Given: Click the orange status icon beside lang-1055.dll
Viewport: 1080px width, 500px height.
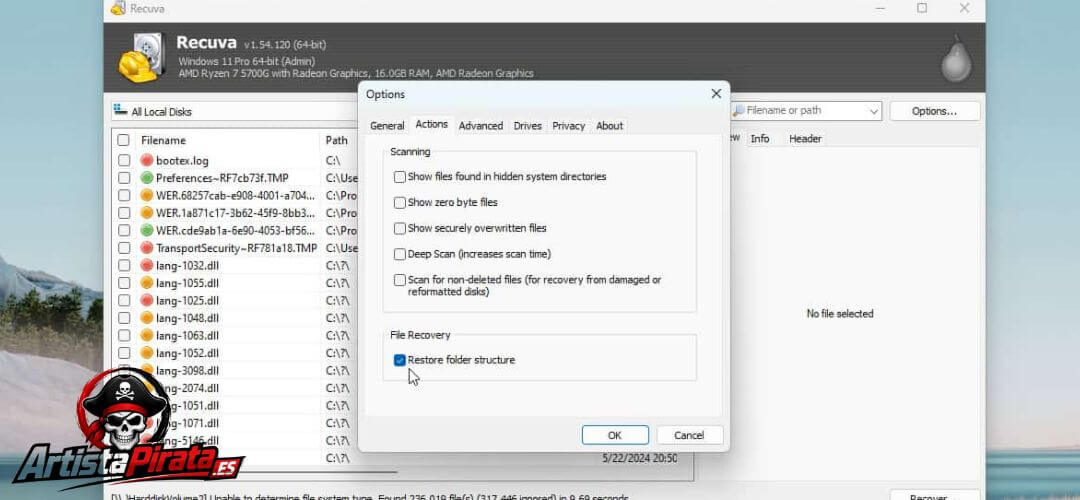Looking at the screenshot, I should 147,282.
